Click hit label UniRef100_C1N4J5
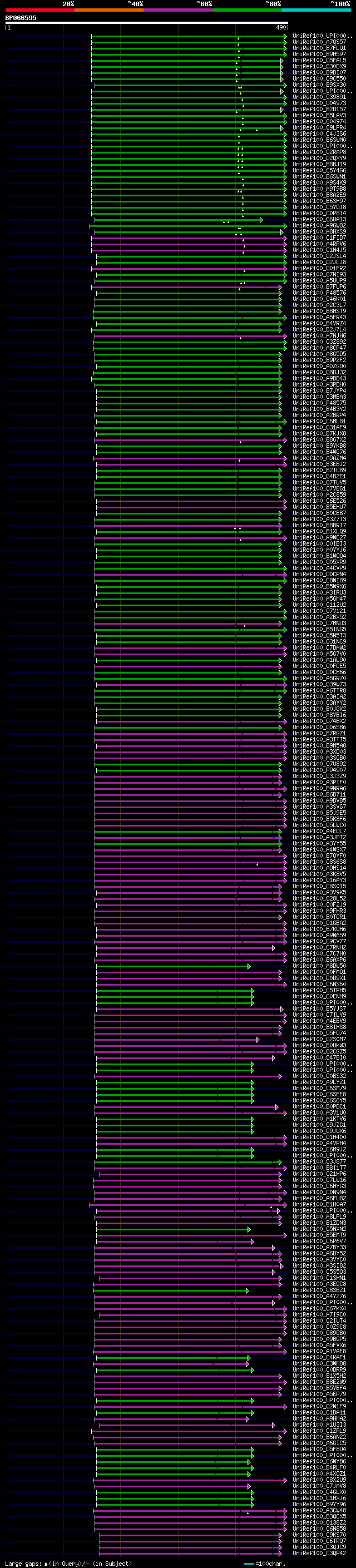This screenshot has width=356, height=1568. tap(319, 250)
